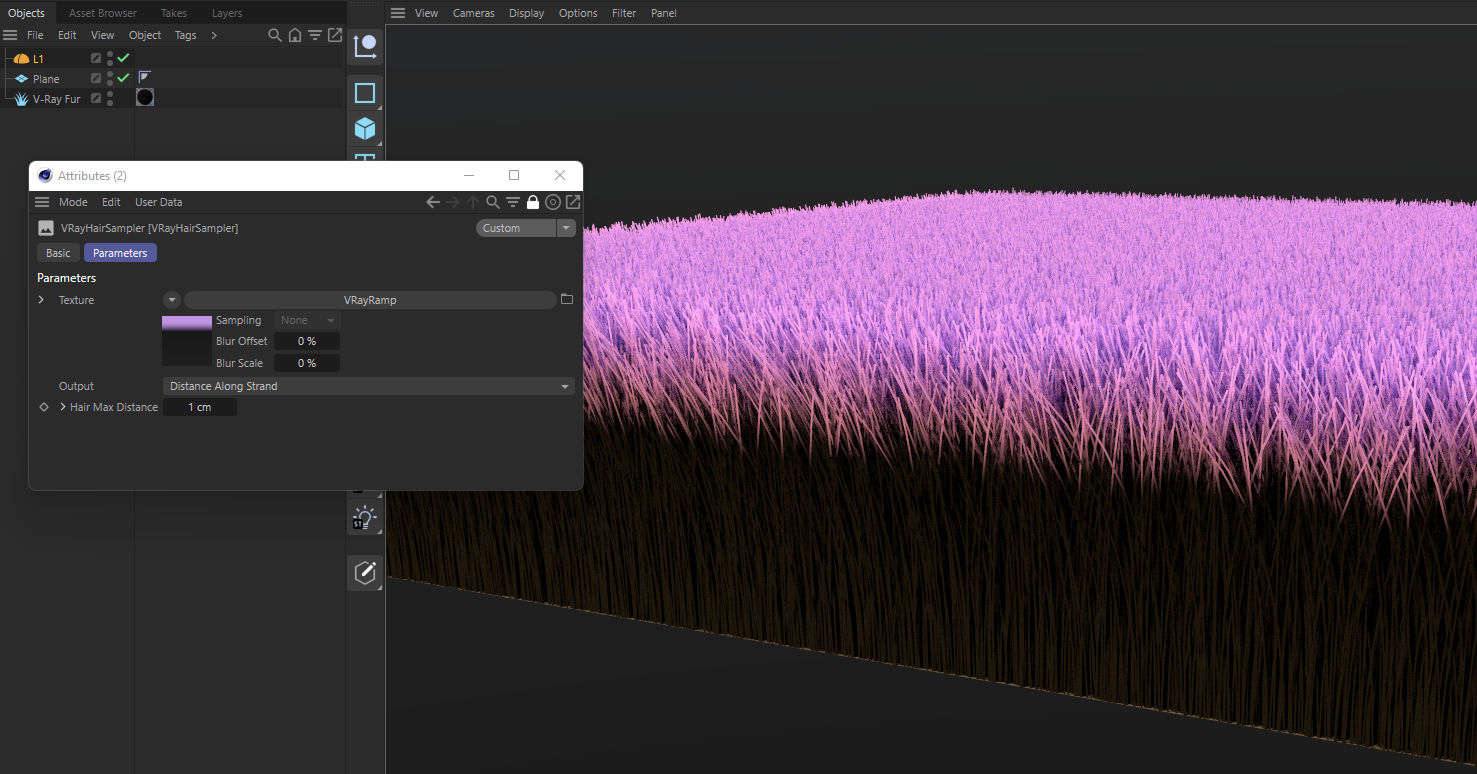Screen dimensions: 1477x774
Task: Click the L1 light object icon
Action: (21, 59)
